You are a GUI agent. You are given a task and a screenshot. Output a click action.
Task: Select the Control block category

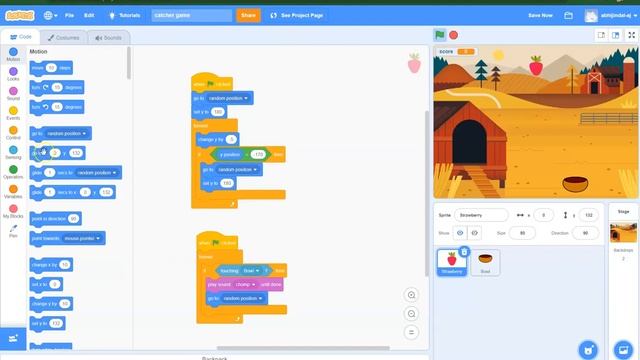(x=13, y=133)
